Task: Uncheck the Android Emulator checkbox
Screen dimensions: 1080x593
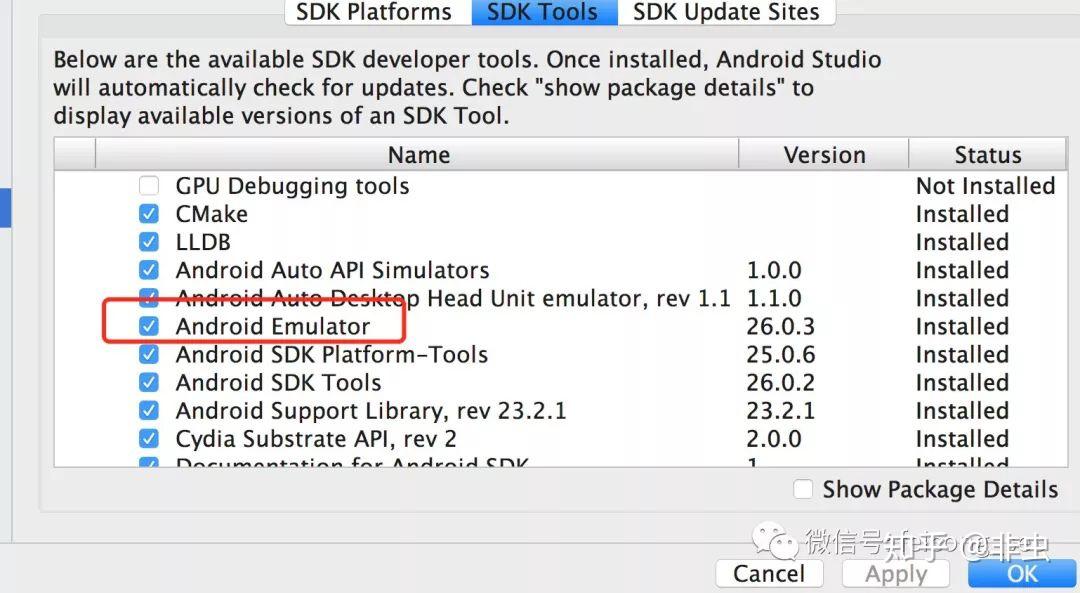Action: 149,326
